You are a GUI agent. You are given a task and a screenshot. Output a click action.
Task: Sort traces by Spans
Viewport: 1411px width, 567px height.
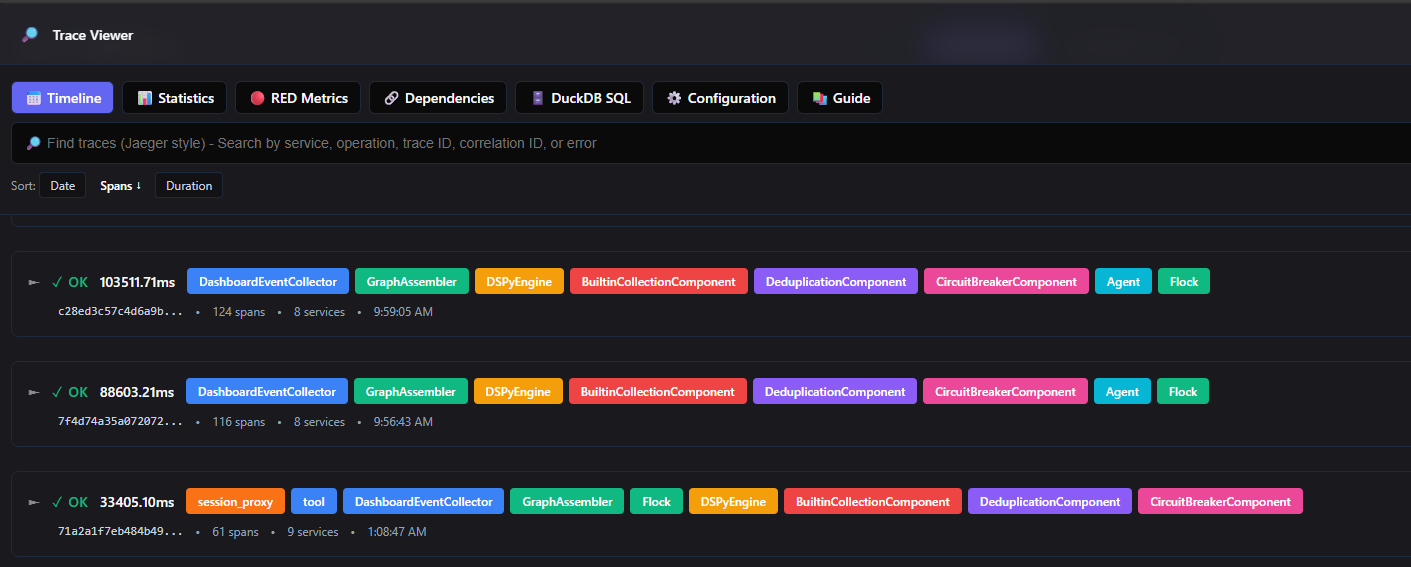120,186
